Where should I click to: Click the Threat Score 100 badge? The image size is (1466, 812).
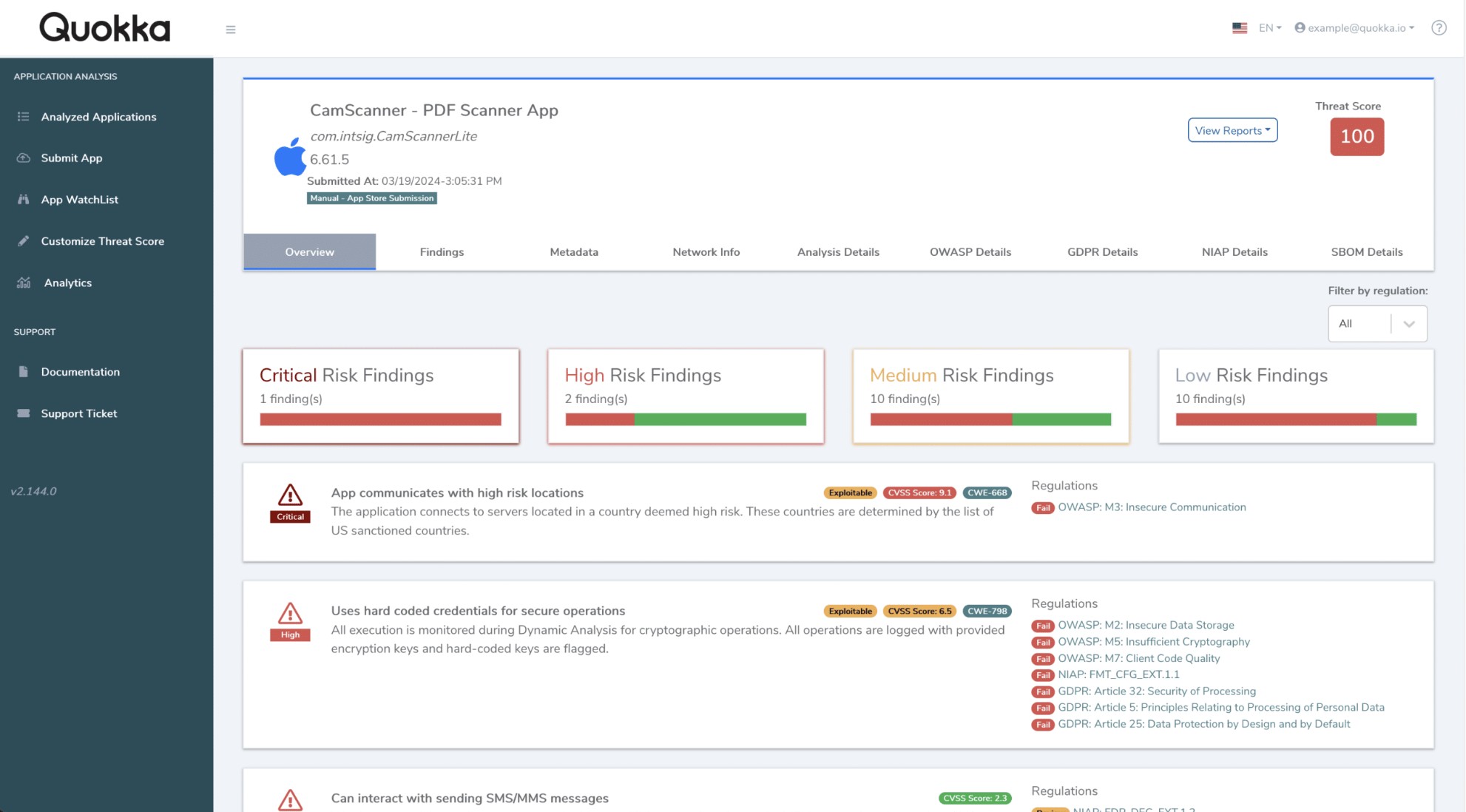coord(1357,137)
